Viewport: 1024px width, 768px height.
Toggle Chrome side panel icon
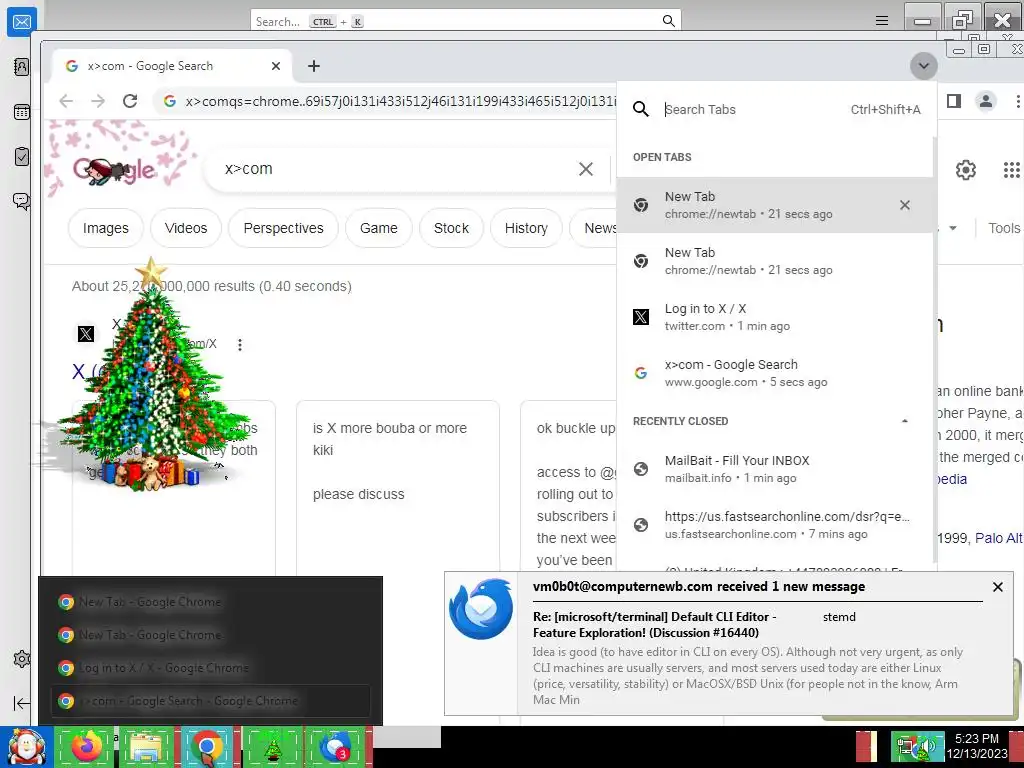click(953, 101)
